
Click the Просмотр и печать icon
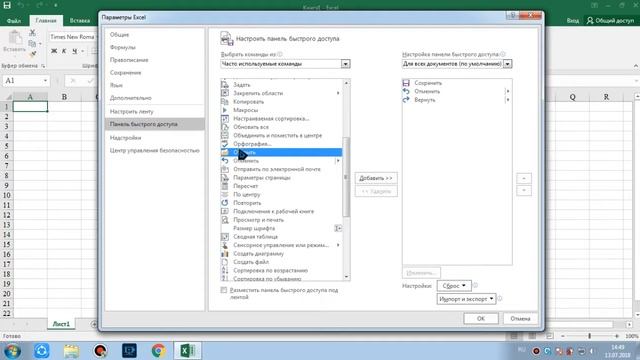[224, 220]
